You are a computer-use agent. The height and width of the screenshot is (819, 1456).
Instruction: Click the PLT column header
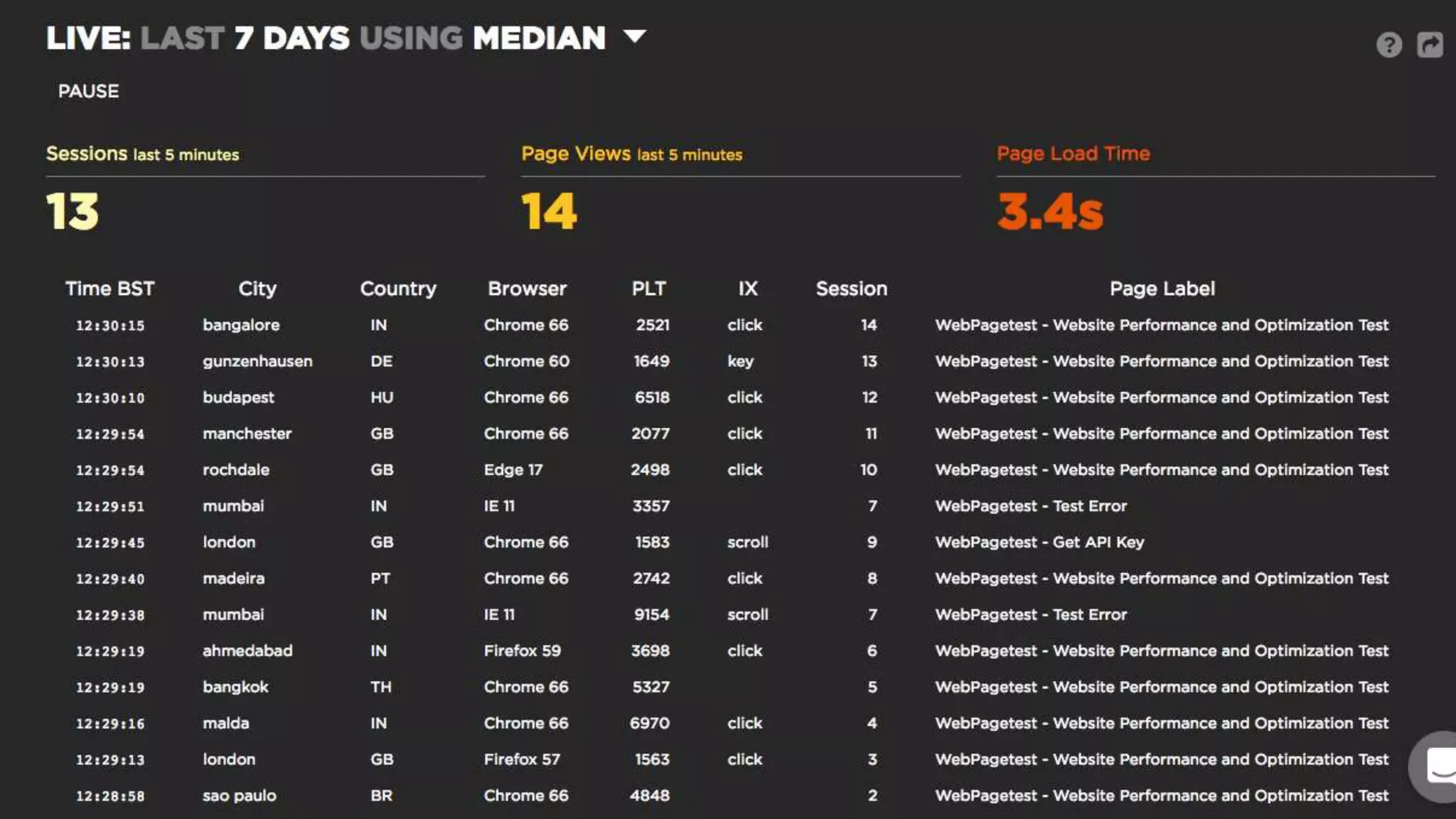pos(648,289)
